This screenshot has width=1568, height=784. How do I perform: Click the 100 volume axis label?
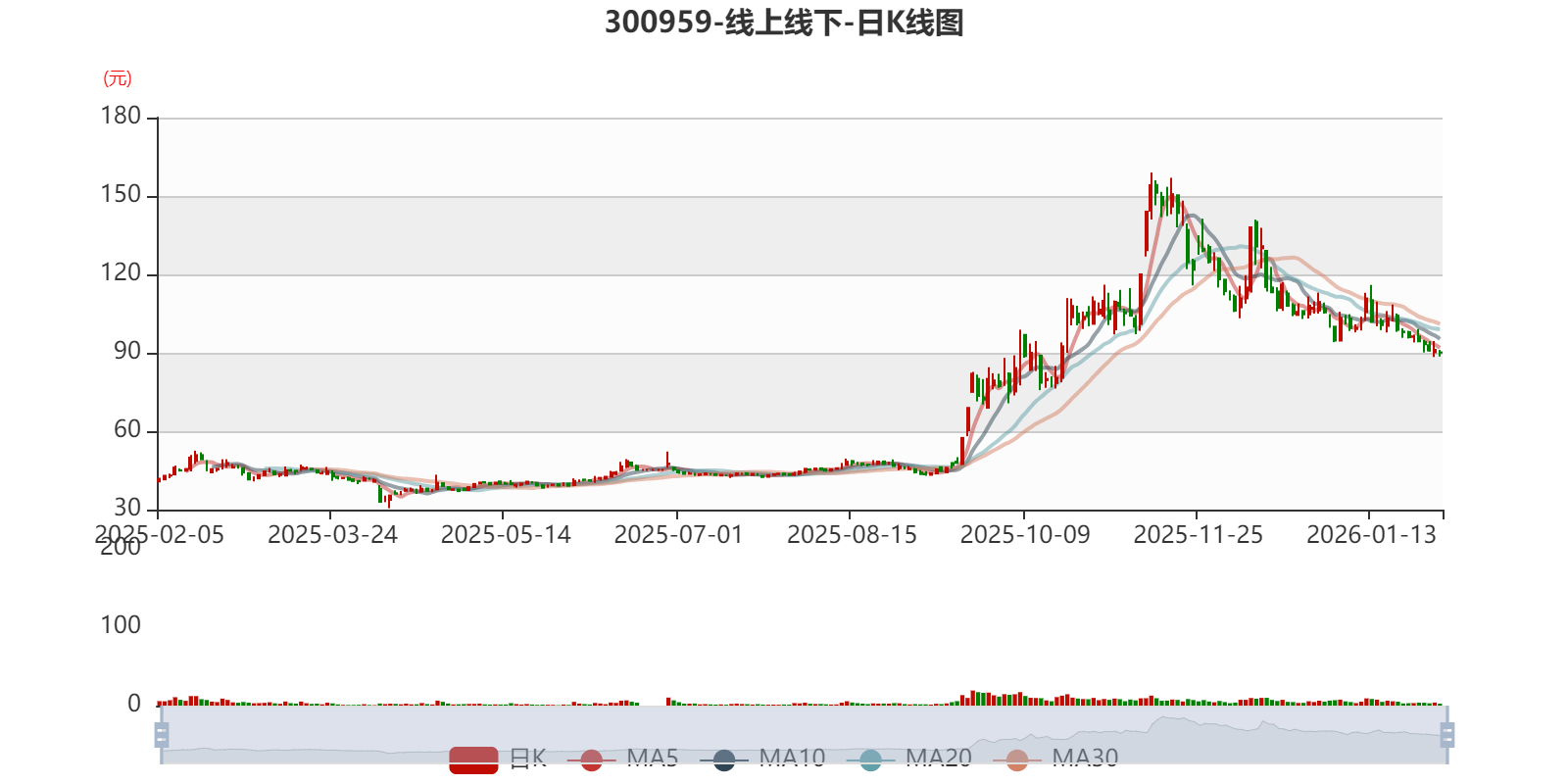121,625
